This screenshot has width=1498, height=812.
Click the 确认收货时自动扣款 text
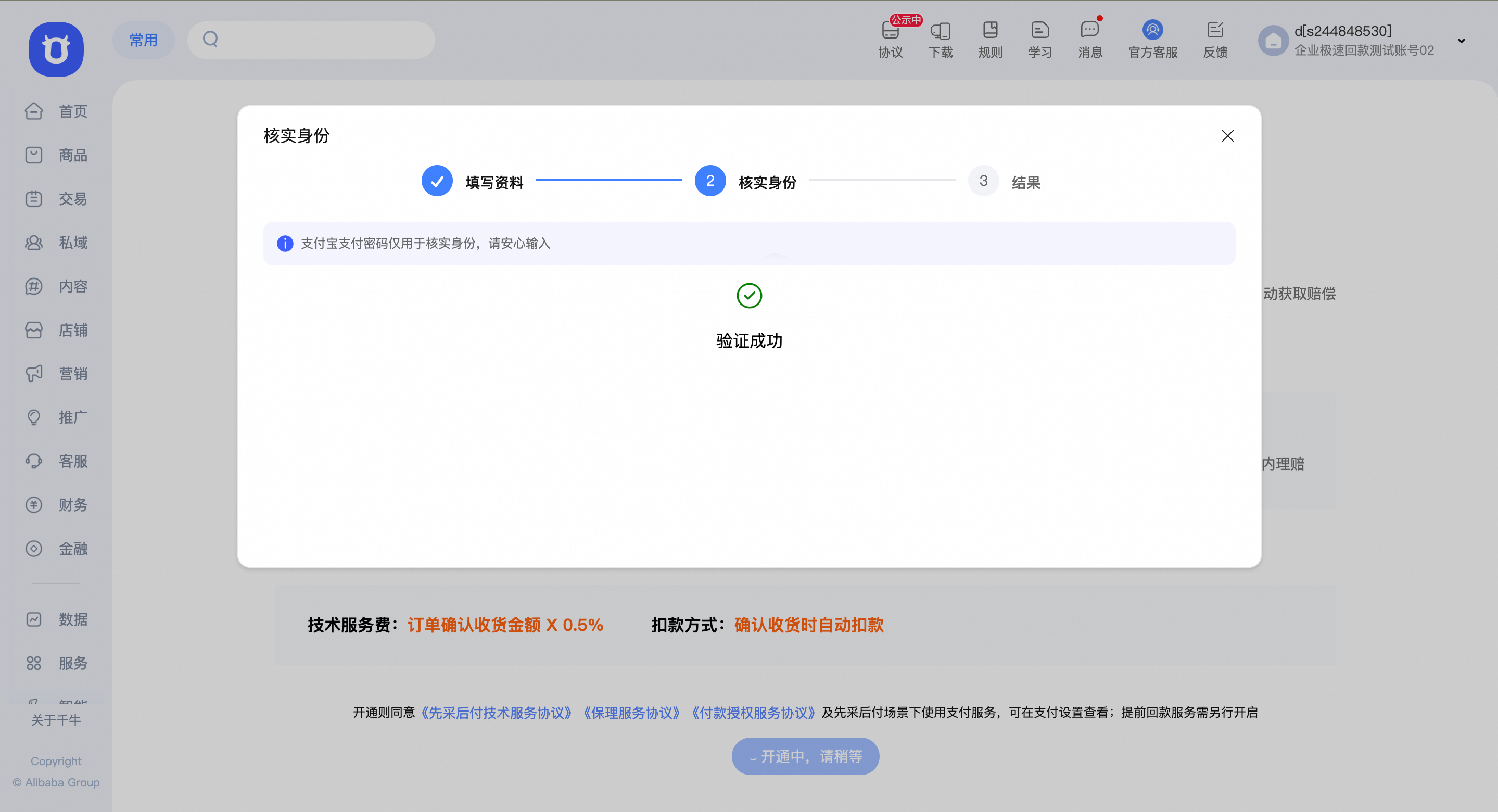coord(809,625)
